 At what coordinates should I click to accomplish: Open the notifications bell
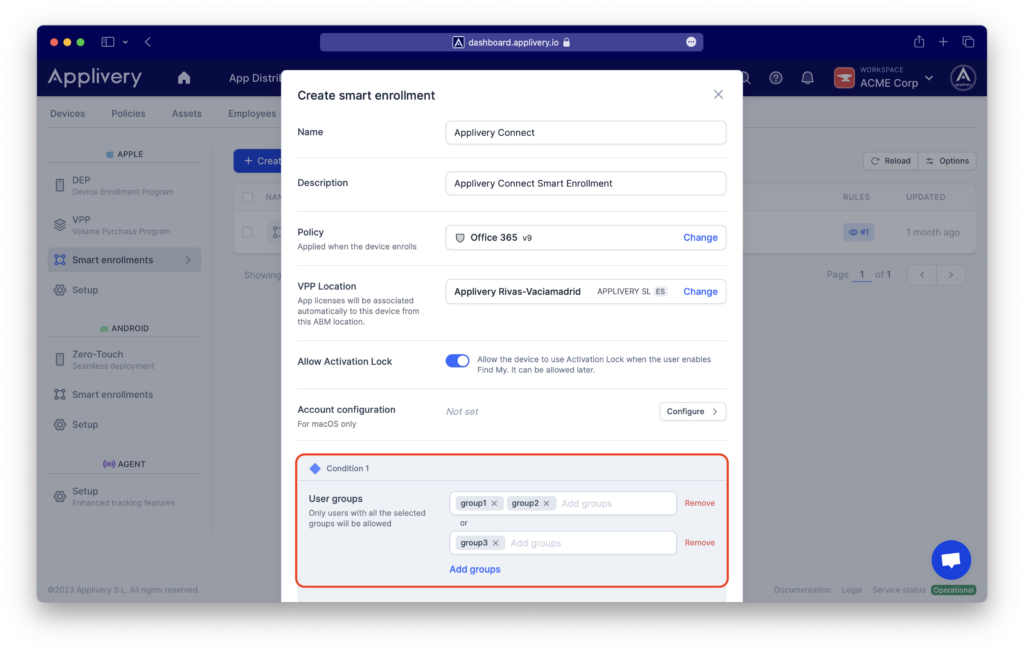(x=807, y=78)
